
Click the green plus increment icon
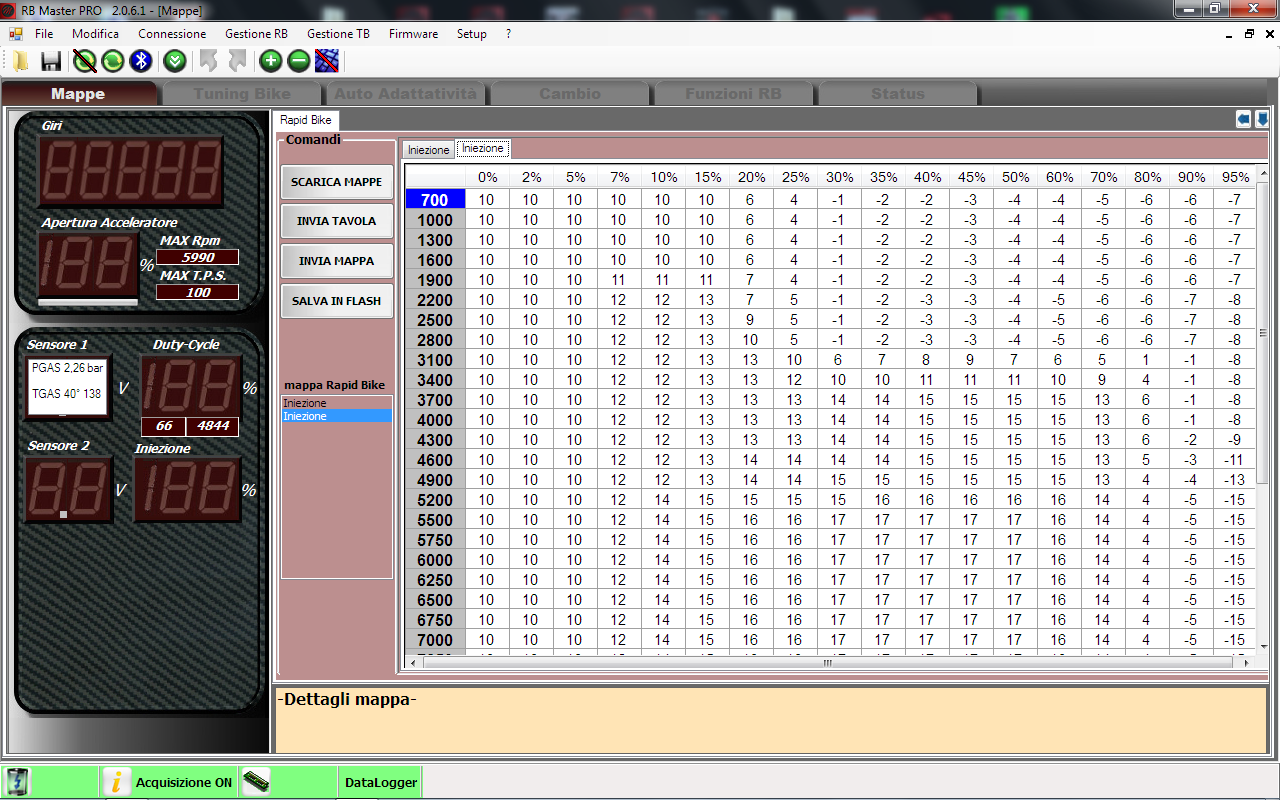point(270,61)
